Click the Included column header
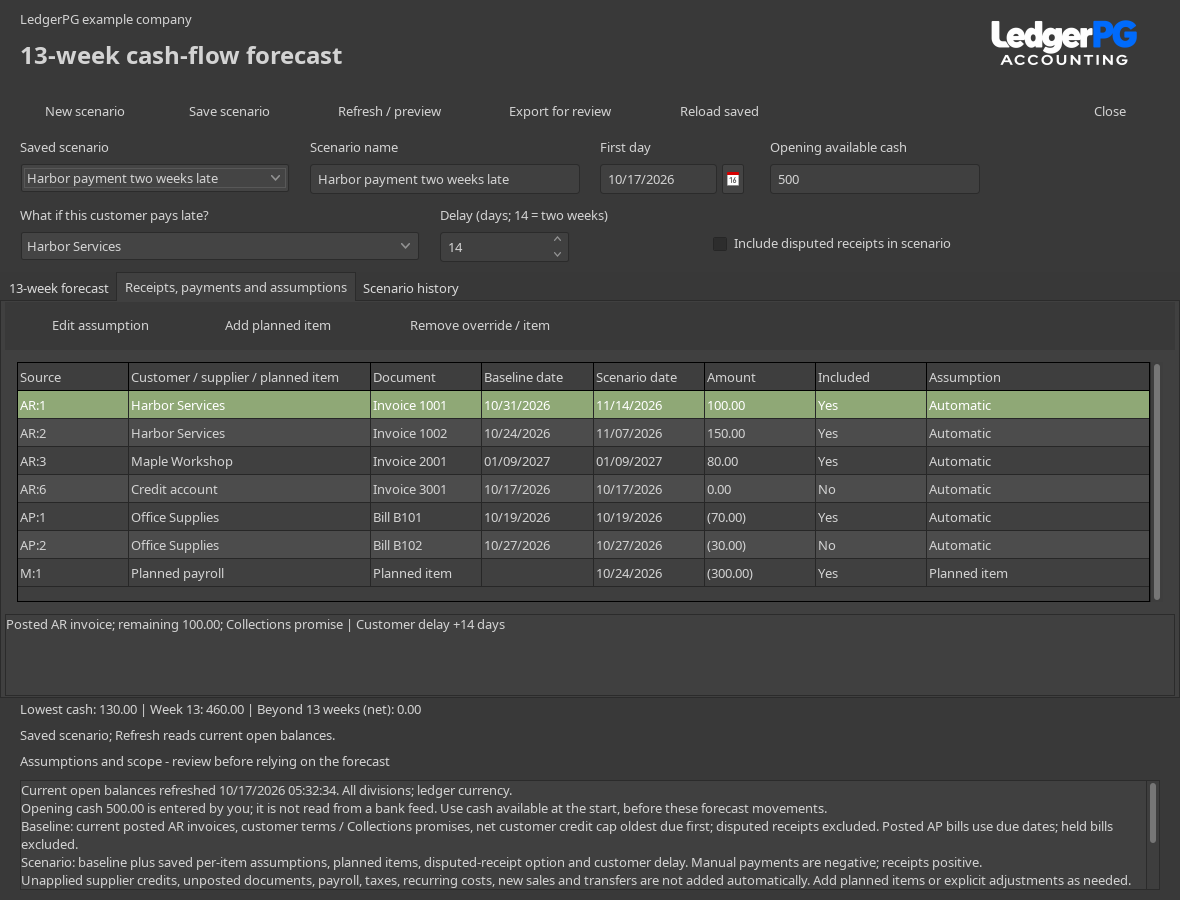The height and width of the screenshot is (900, 1180). 871,377
